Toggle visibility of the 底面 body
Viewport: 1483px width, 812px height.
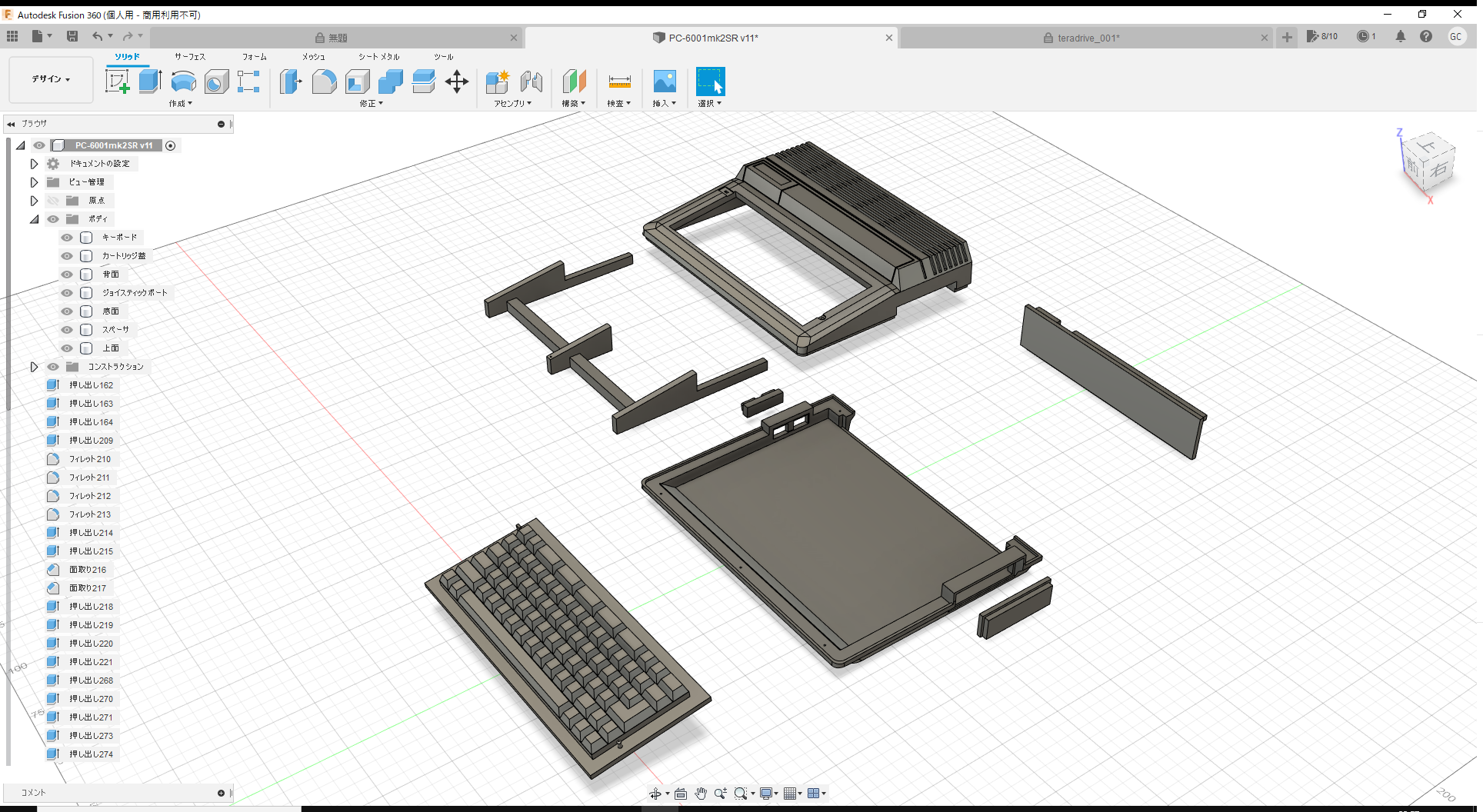pos(67,311)
